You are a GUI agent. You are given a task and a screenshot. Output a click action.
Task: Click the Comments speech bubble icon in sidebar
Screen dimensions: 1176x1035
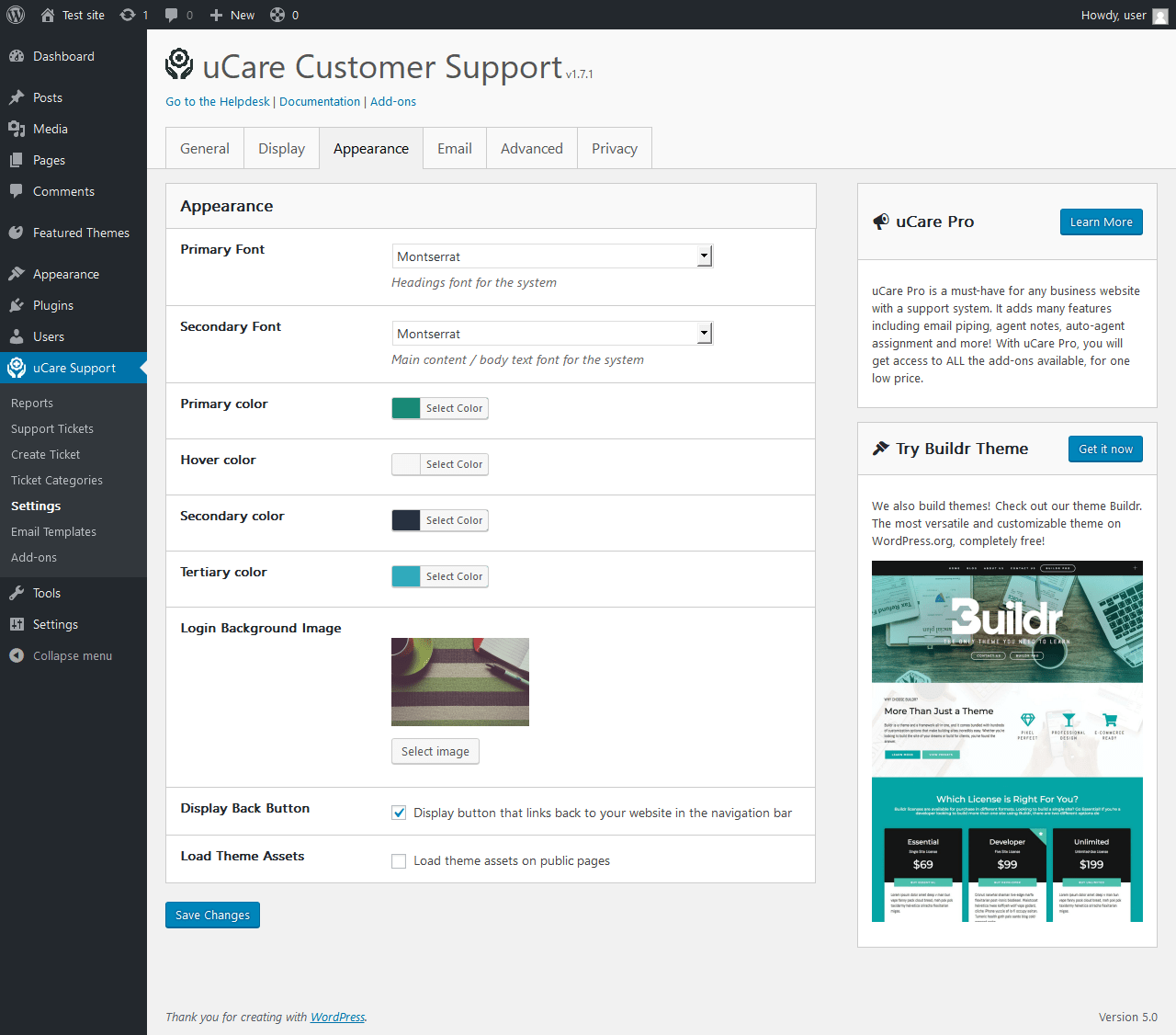click(x=17, y=191)
